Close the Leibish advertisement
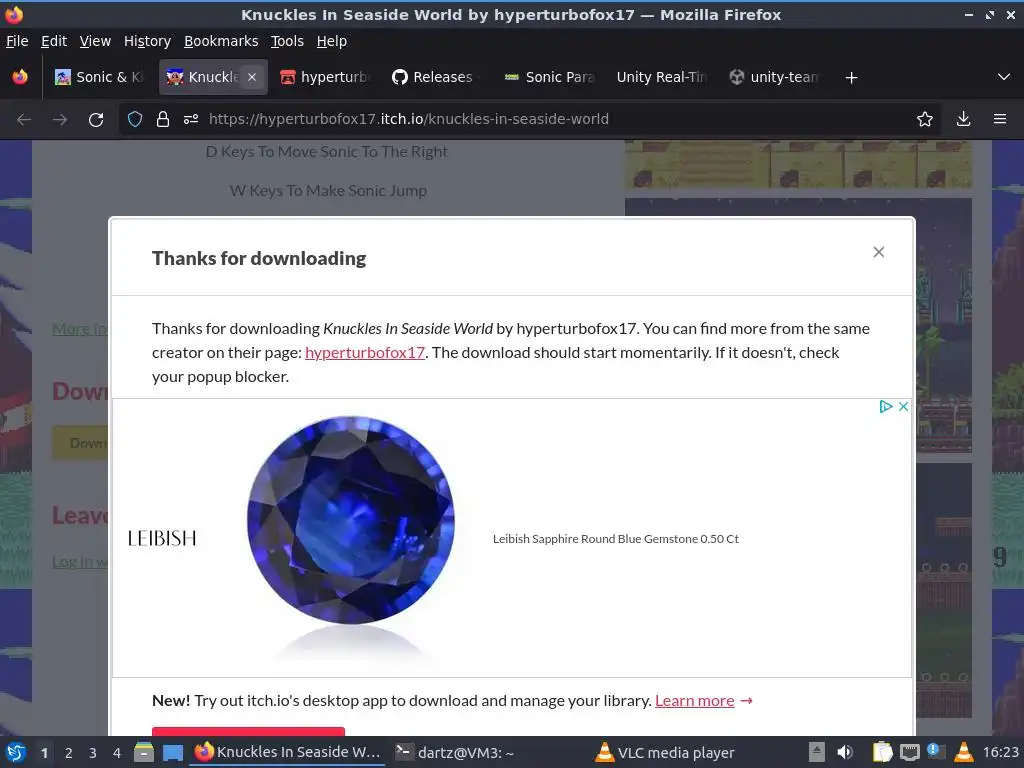1024x768 pixels. (903, 406)
